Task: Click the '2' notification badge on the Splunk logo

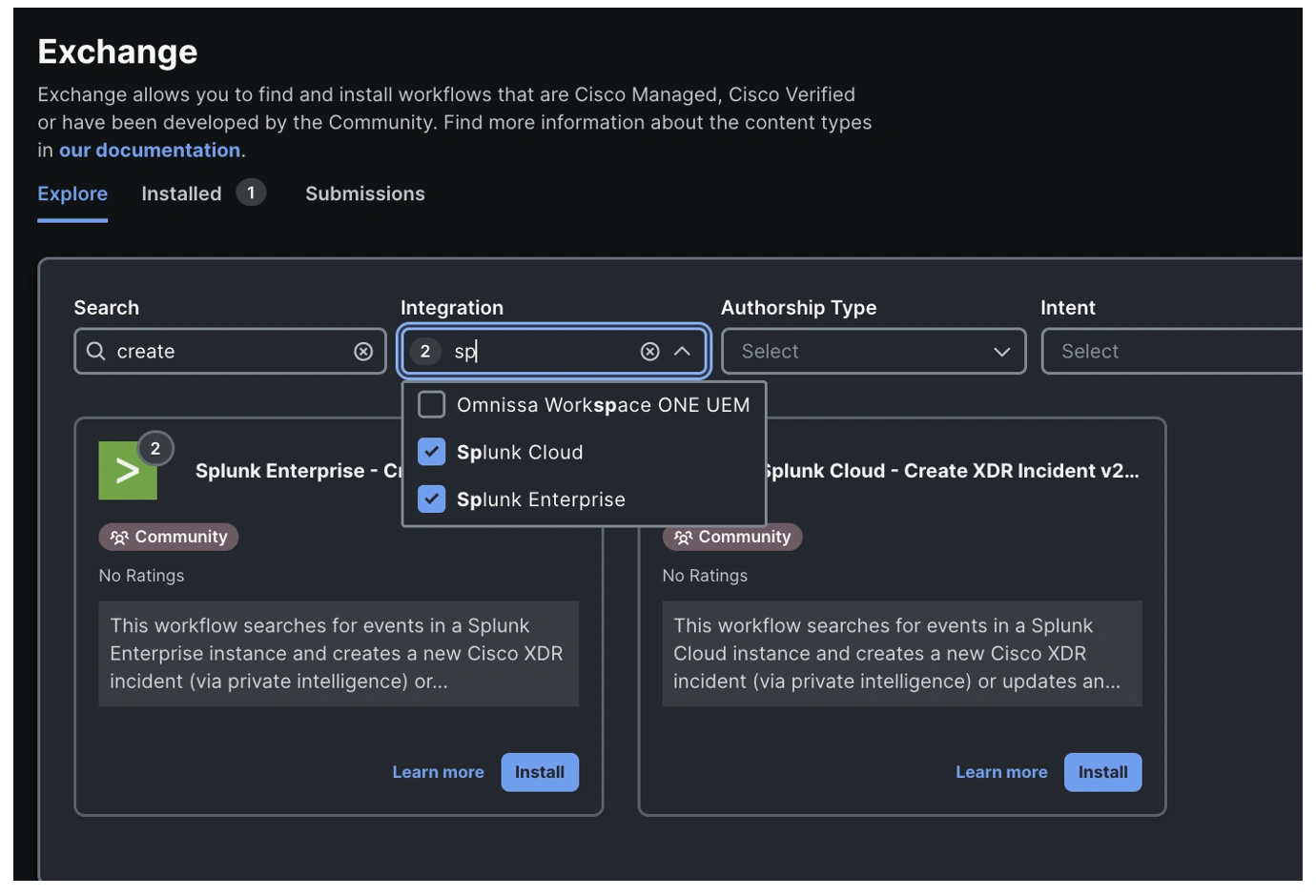Action: click(154, 447)
